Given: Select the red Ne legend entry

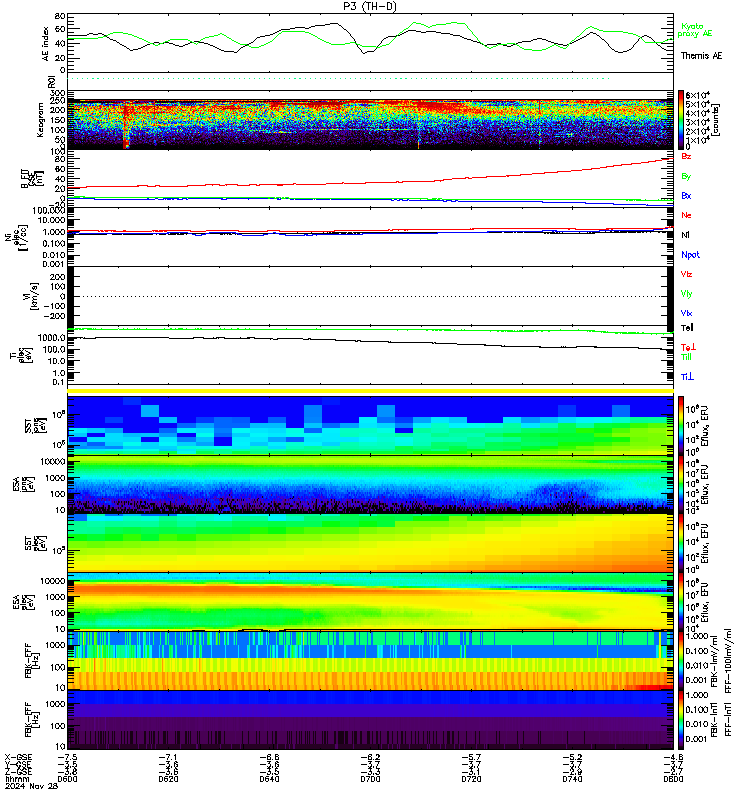Looking at the screenshot, I should point(686,215).
